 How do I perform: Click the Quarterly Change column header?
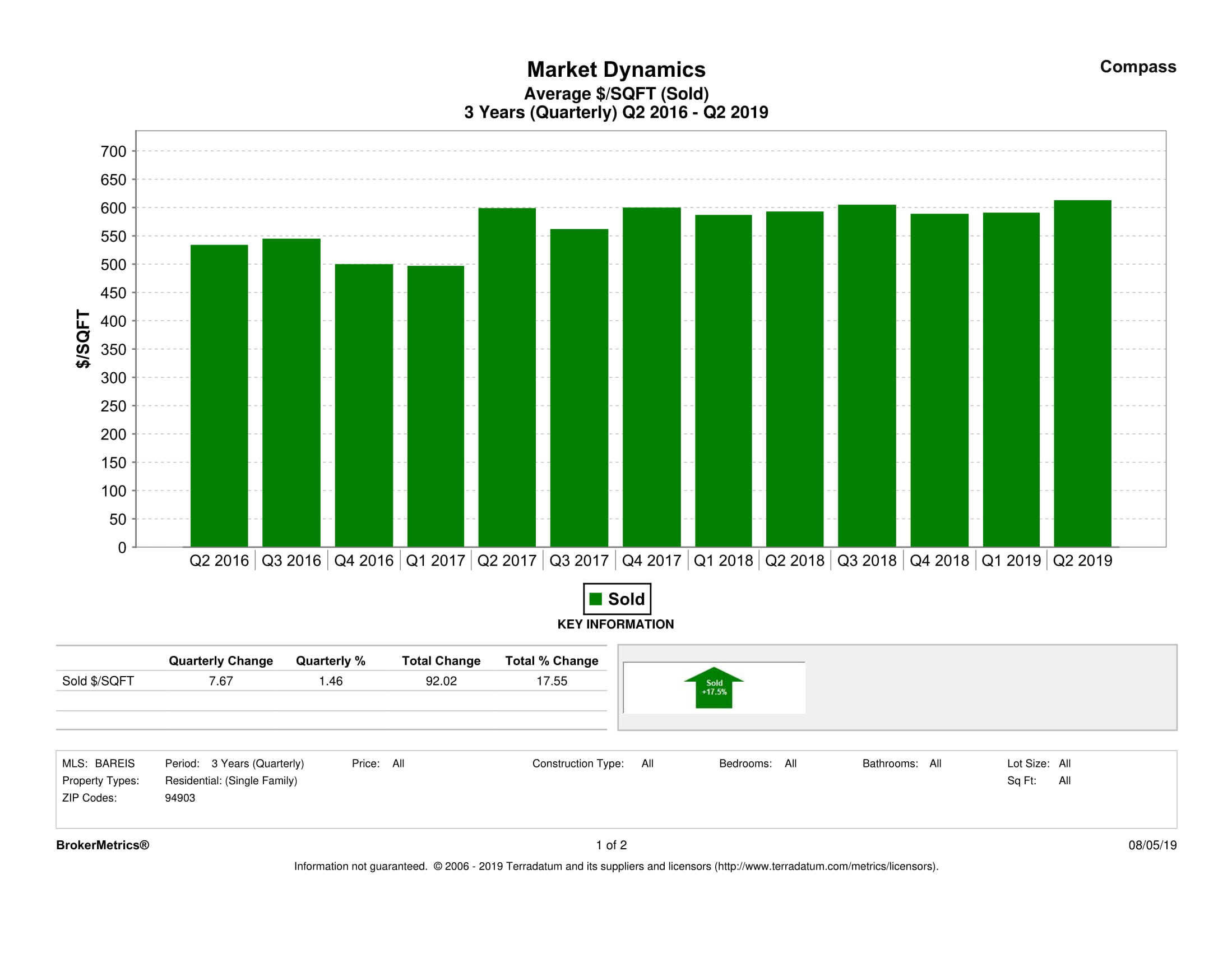coord(221,660)
